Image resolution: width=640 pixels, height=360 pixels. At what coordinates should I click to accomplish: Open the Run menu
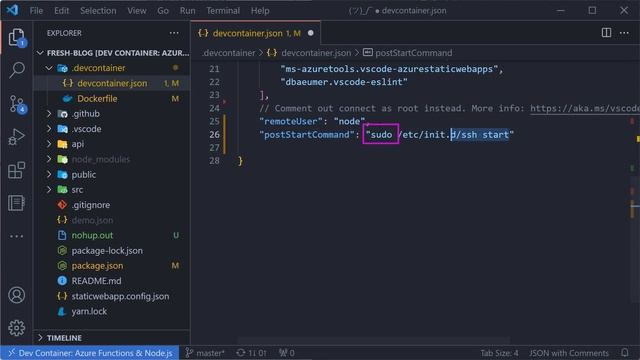click(x=187, y=11)
